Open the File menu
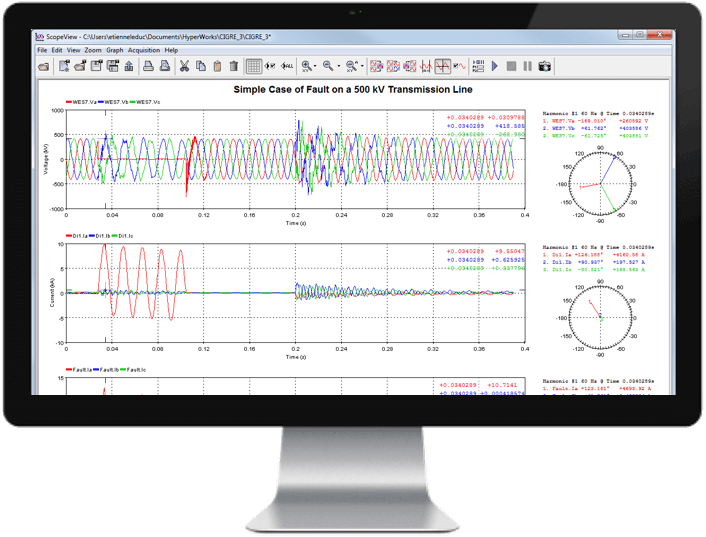The width and height of the screenshot is (706, 537). click(42, 50)
